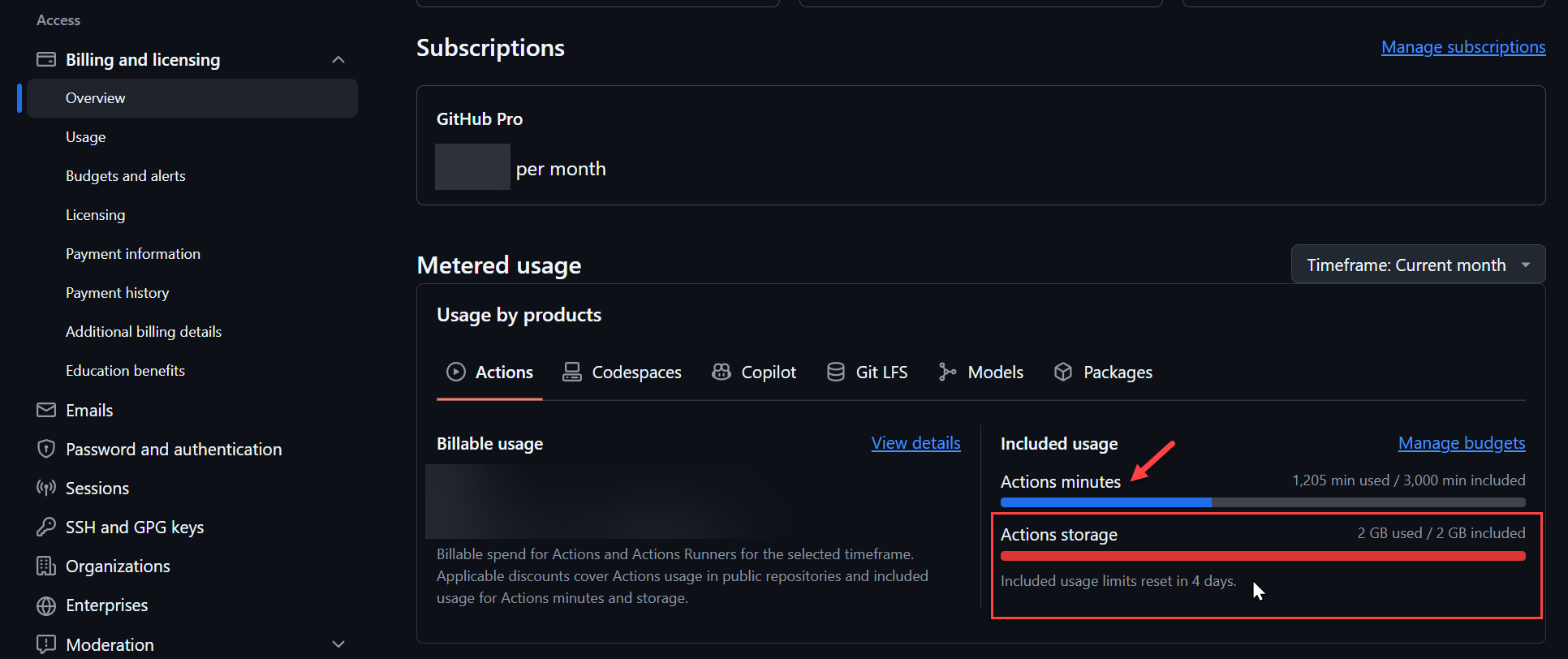Viewport: 1568px width, 659px height.
Task: Click the Actions minutes blue progress bar
Action: click(1105, 502)
